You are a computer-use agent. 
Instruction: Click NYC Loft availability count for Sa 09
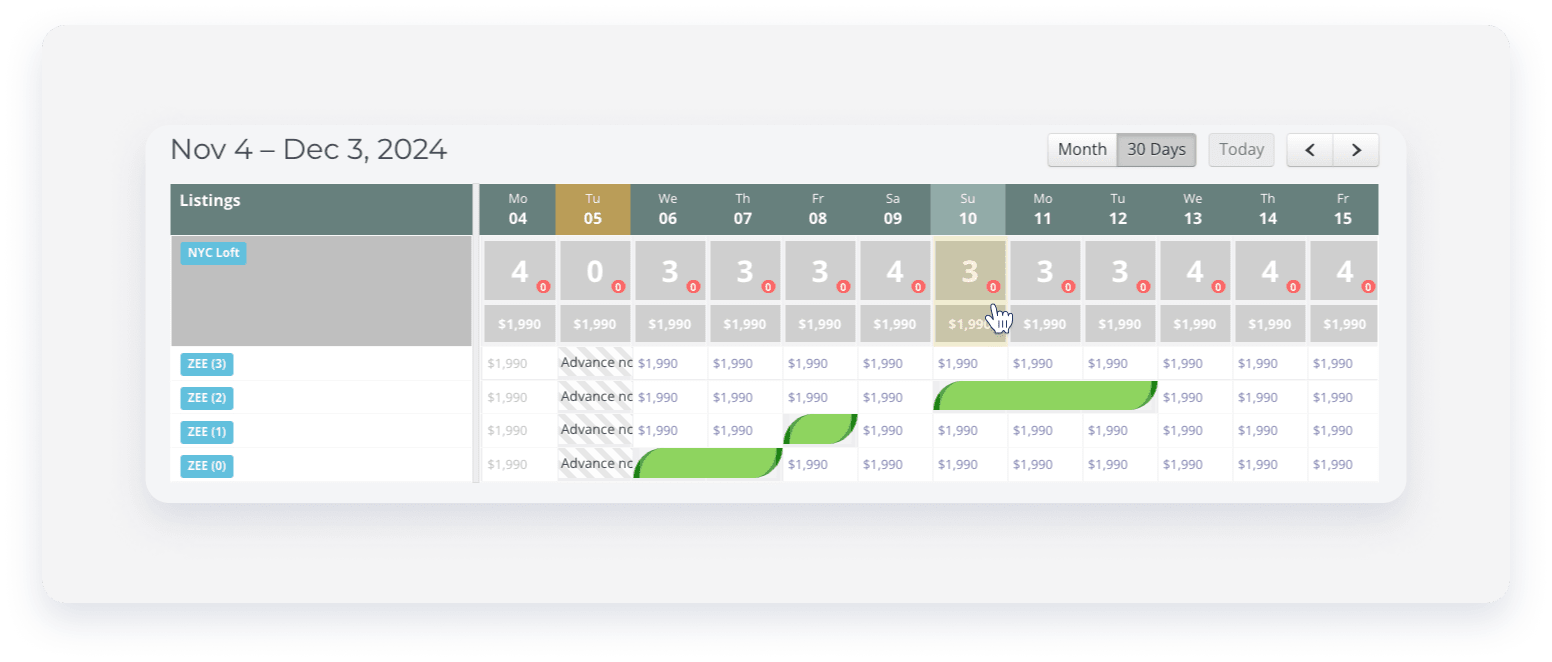click(x=895, y=271)
